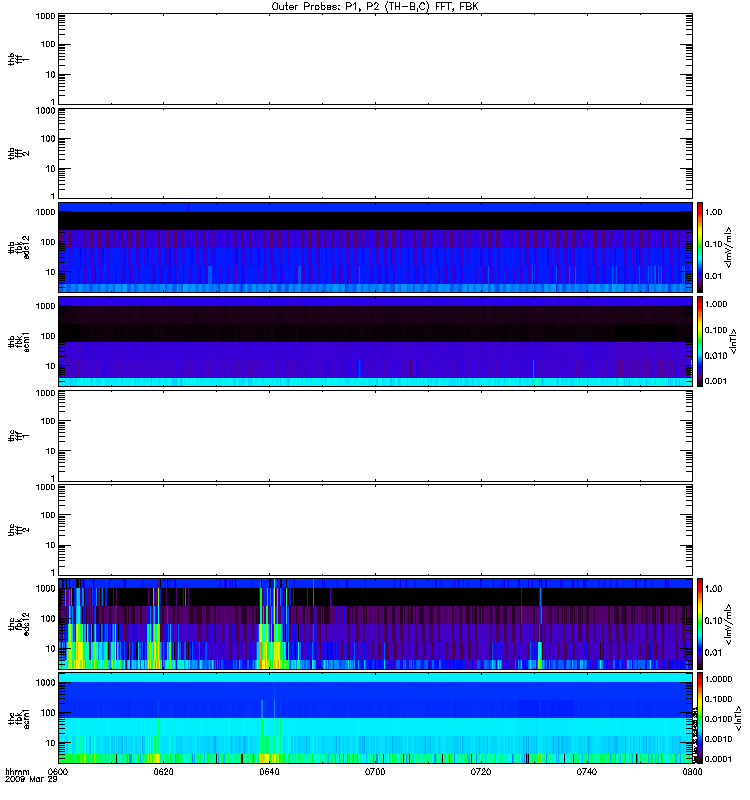This screenshot has width=750, height=800.
Task: Click the 1.0000 value on thc scm1 color bar
Action: [x=718, y=679]
